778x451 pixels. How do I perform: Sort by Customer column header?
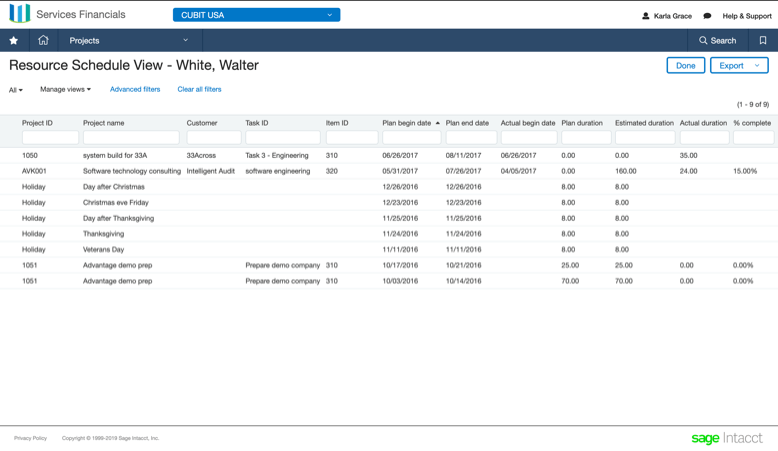coord(202,123)
